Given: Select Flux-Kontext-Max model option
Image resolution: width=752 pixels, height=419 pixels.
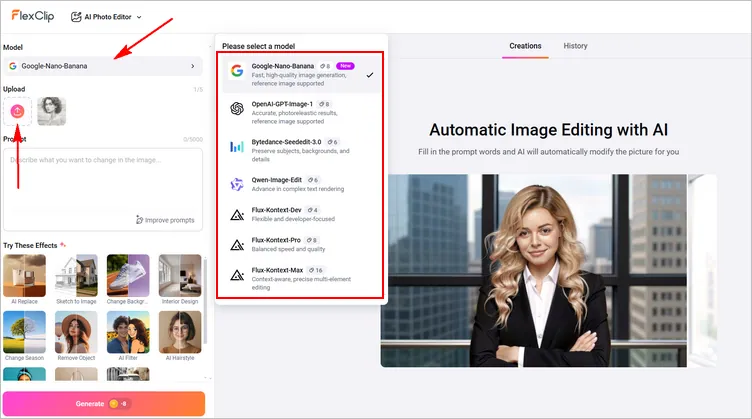Looking at the screenshot, I should coord(301,279).
